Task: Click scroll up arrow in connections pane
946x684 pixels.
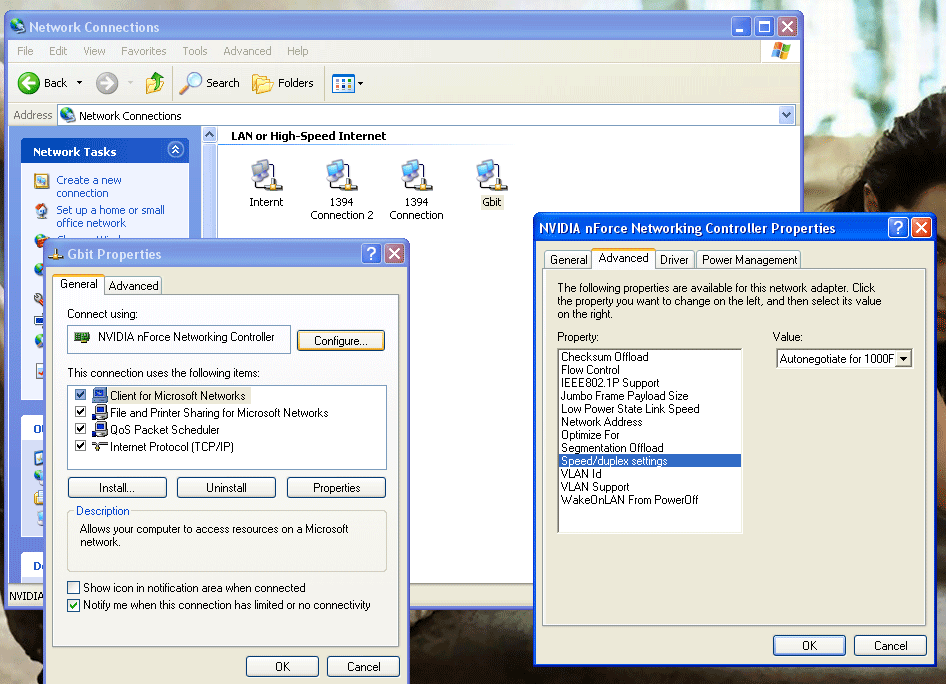Action: (209, 135)
